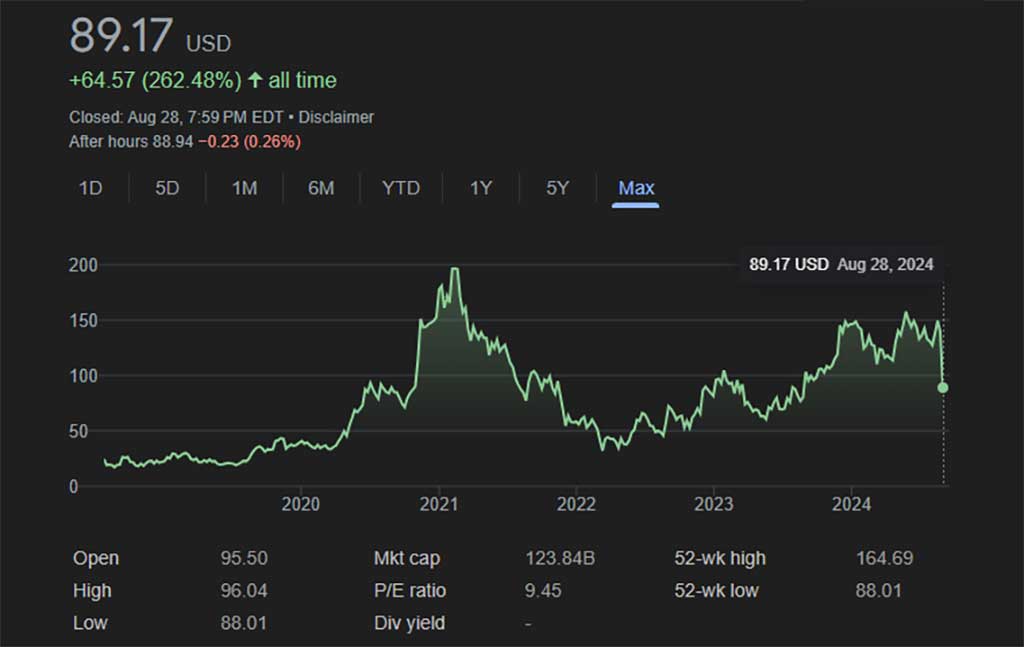1024x647 pixels.
Task: Show year-to-date (YTD) chart
Action: [401, 189]
